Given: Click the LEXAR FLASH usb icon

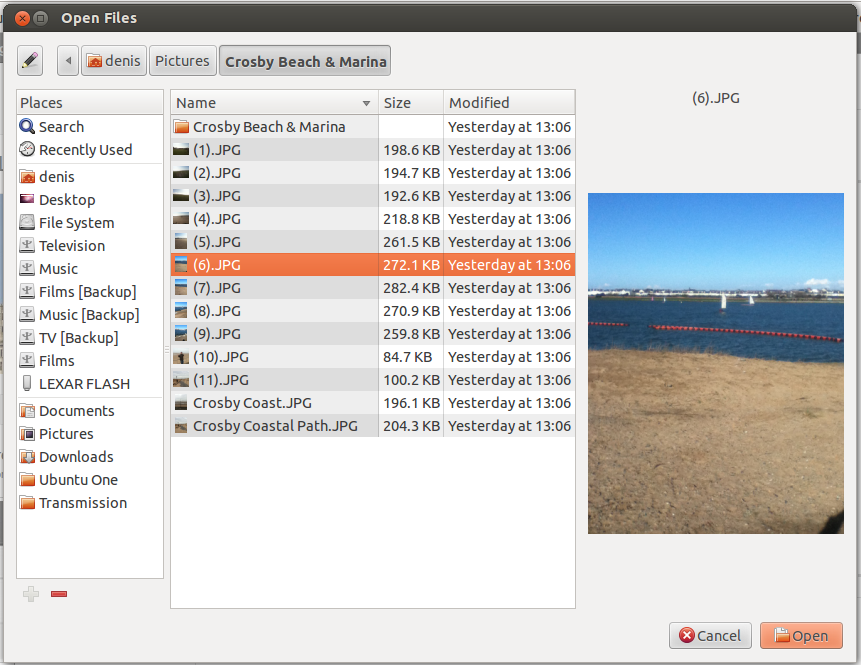Looking at the screenshot, I should pyautogui.click(x=27, y=383).
